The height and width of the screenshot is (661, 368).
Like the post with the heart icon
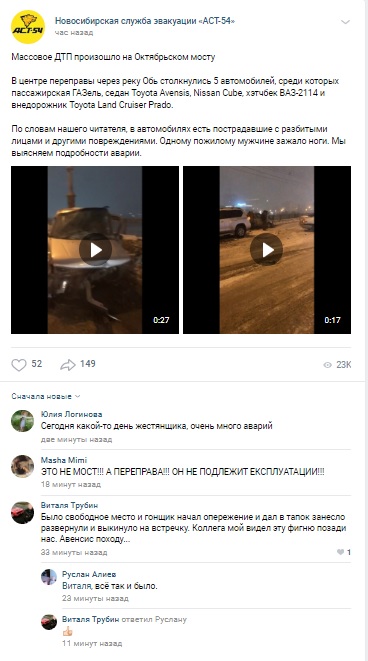point(19,365)
